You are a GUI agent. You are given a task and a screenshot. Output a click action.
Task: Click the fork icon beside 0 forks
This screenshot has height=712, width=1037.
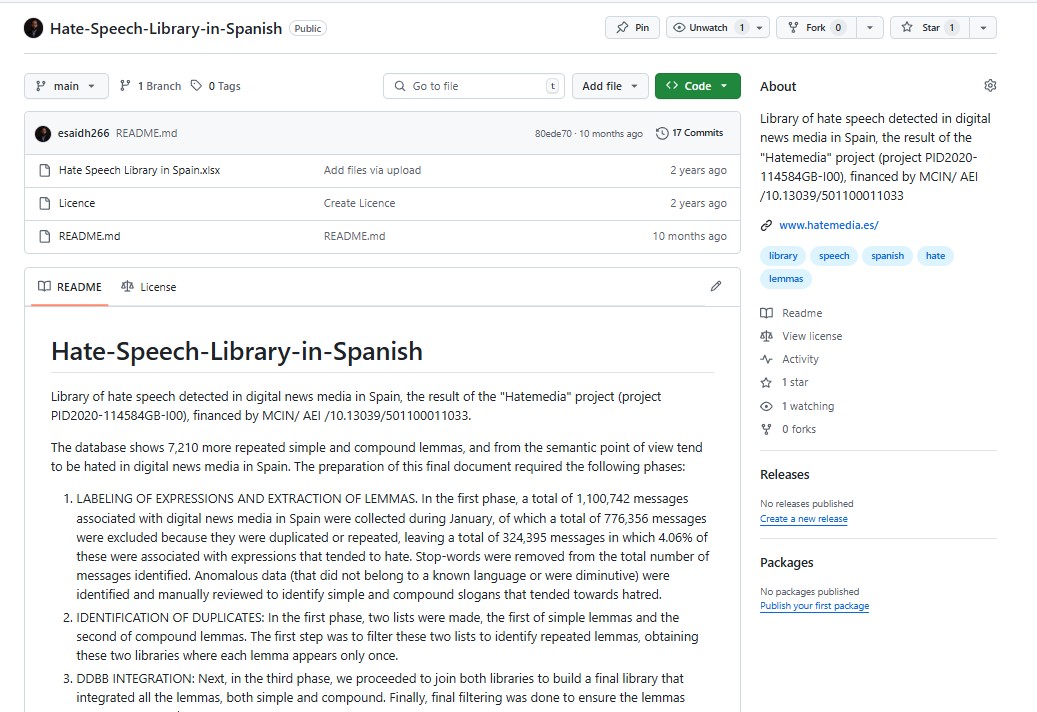[x=767, y=430]
